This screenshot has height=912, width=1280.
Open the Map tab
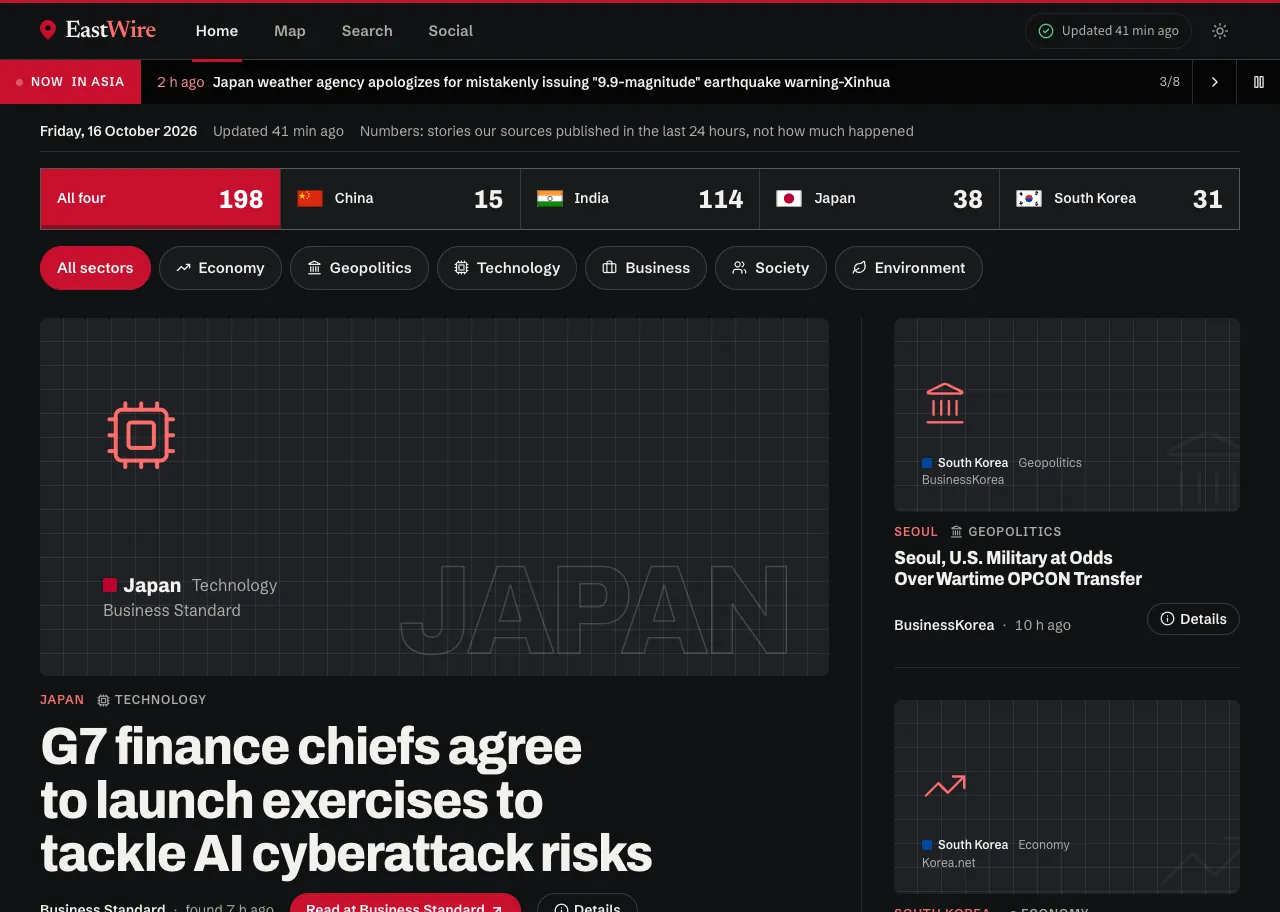(x=290, y=31)
